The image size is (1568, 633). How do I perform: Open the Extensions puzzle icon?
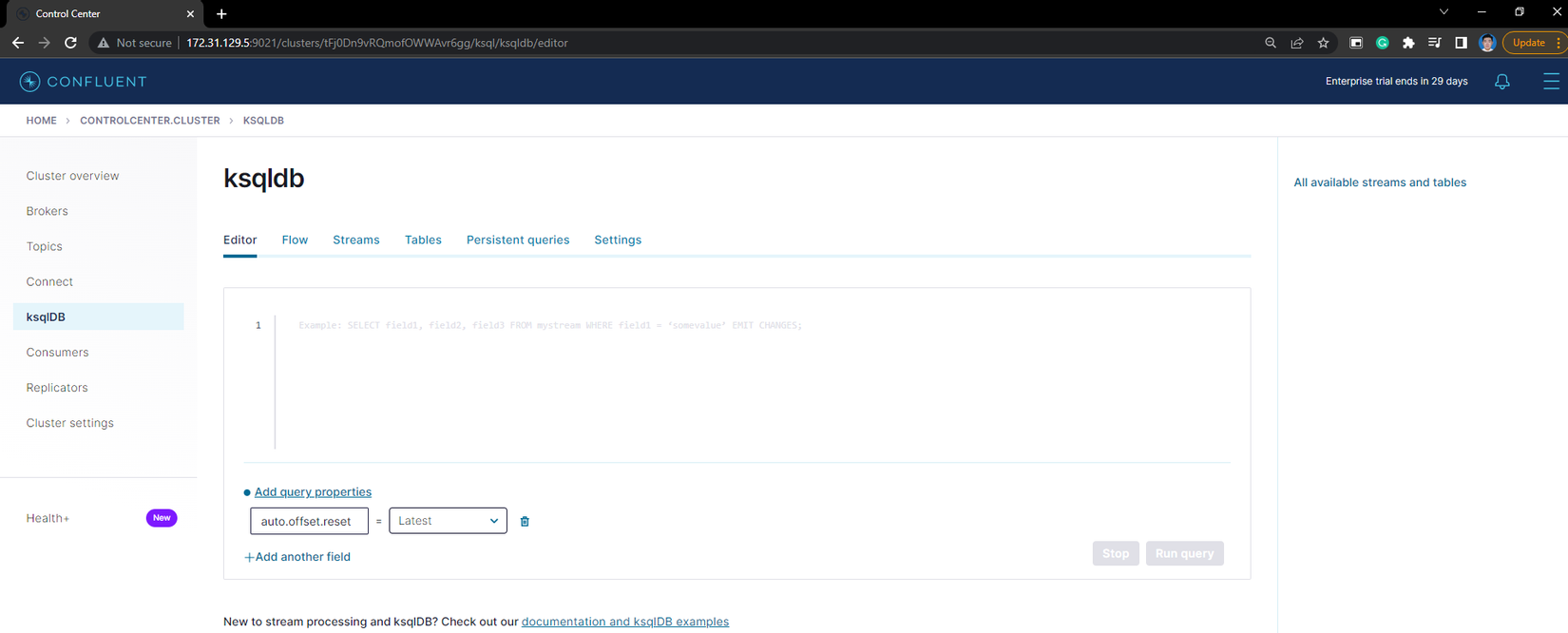pos(1408,43)
